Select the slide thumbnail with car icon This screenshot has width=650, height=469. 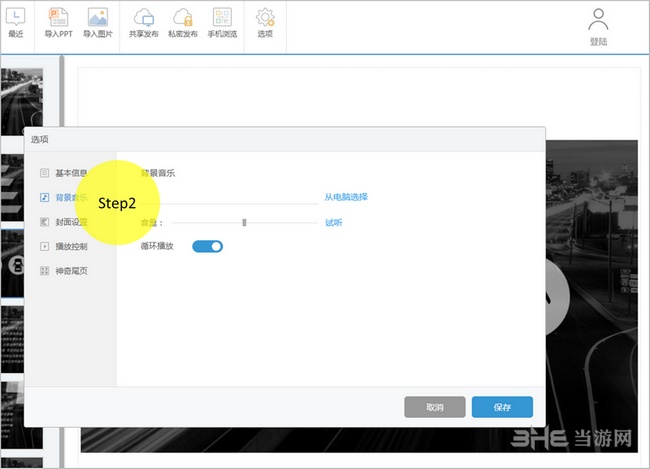click(x=12, y=264)
